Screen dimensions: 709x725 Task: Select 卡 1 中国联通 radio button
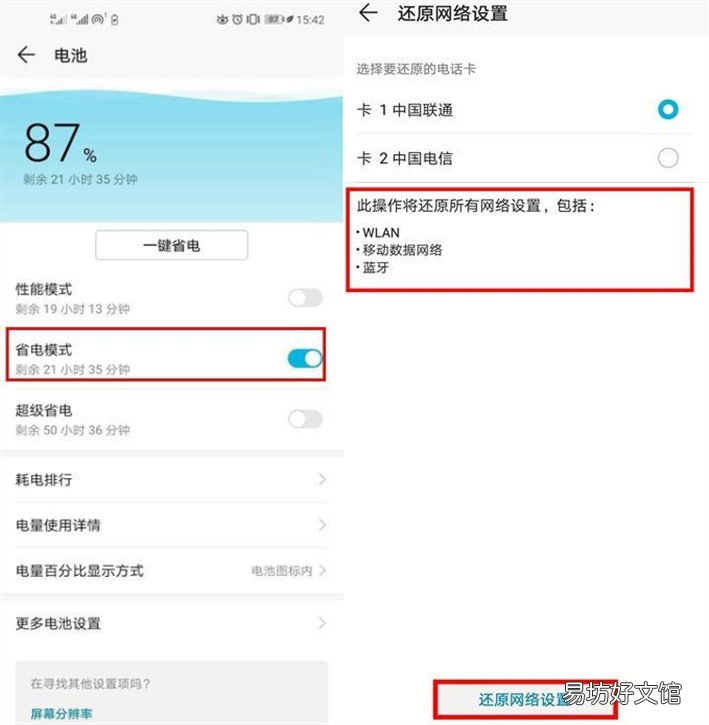point(668,110)
